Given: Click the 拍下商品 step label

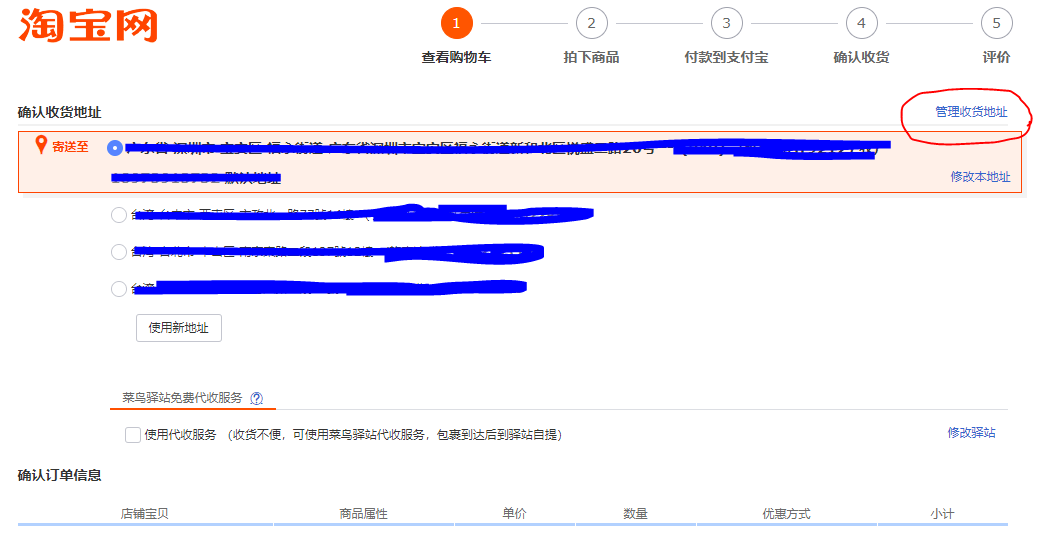Looking at the screenshot, I should [591, 58].
